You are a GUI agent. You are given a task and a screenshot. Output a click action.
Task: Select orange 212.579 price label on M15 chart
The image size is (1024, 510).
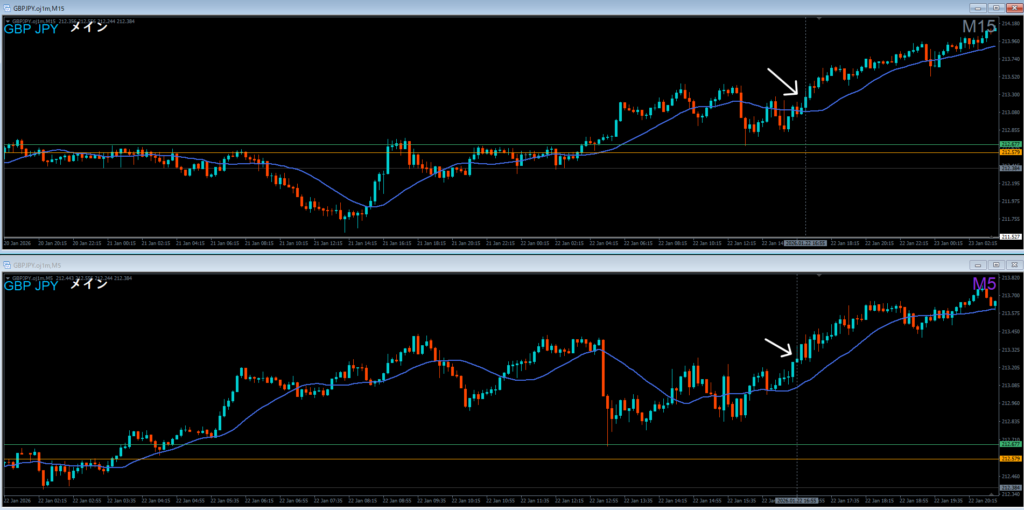(x=1009, y=152)
